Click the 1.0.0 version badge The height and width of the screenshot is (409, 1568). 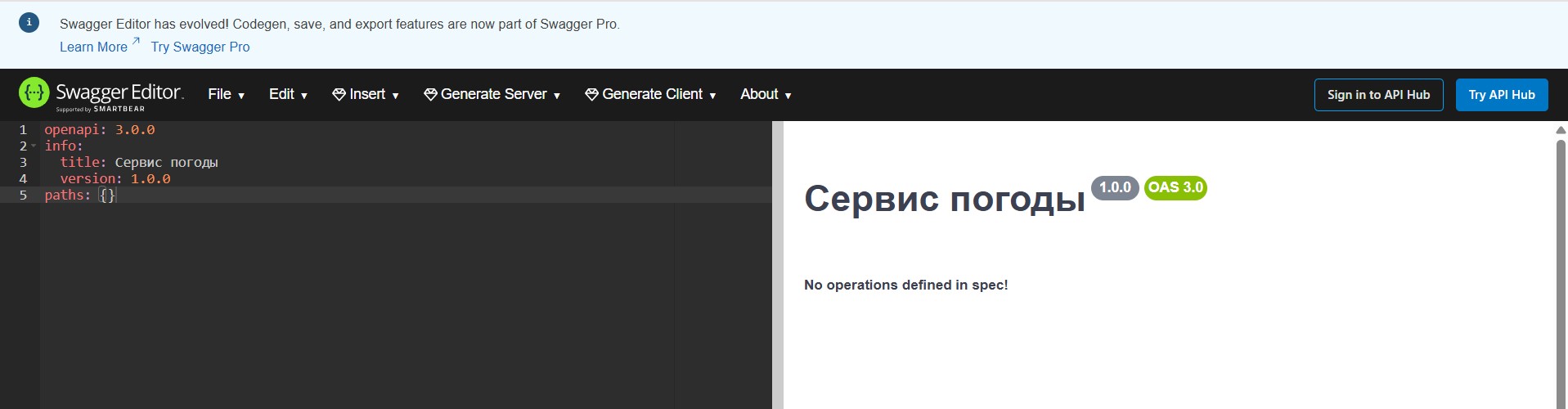(x=1114, y=187)
